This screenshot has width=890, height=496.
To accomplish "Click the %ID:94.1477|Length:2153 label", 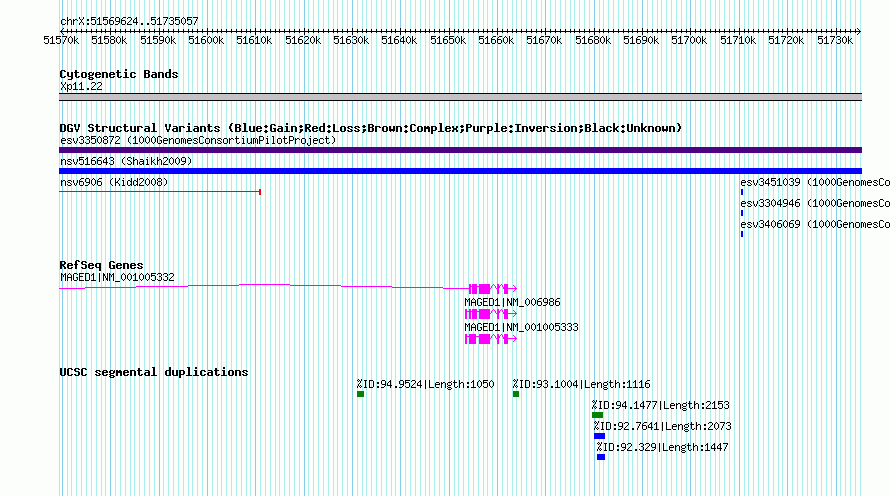I will (x=661, y=406).
